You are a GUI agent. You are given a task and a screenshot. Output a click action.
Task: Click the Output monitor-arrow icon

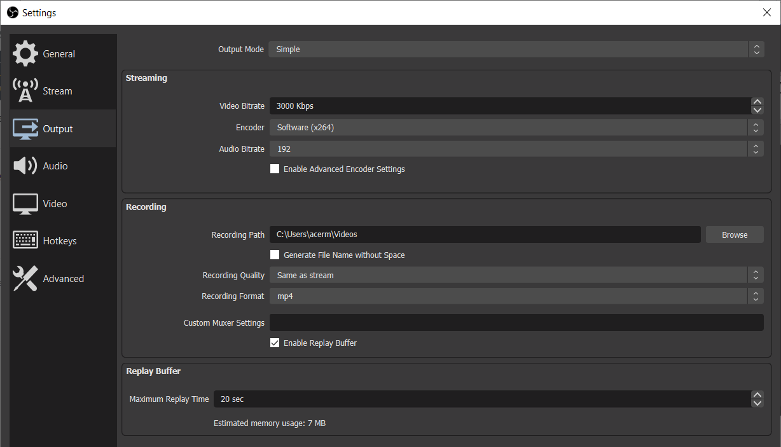coord(25,129)
